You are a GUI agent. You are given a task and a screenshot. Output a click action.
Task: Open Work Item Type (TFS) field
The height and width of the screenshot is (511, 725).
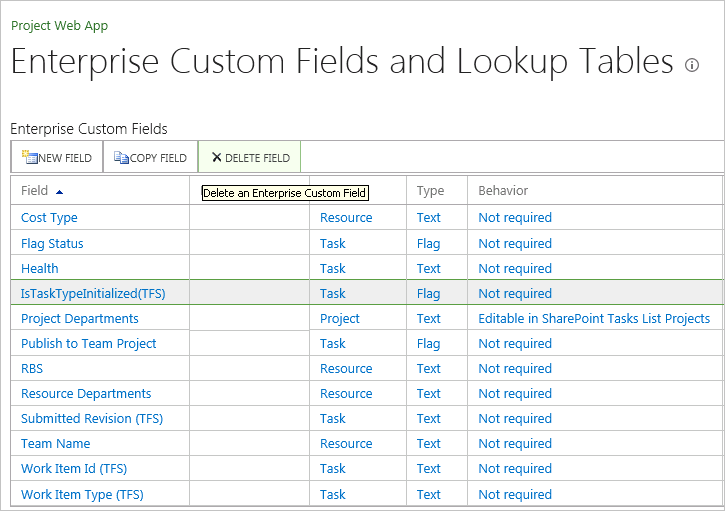tap(83, 493)
